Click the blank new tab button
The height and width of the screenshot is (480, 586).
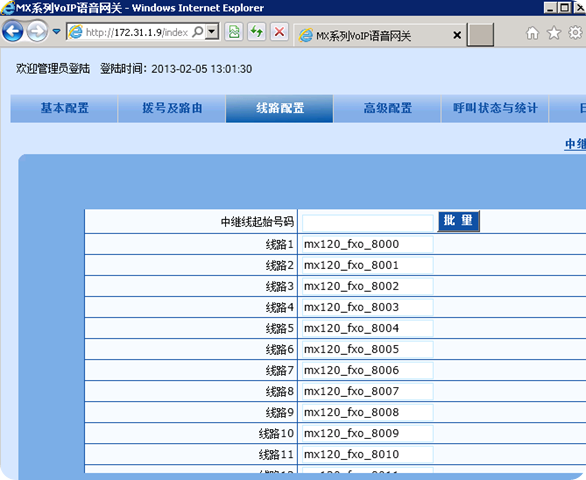(480, 35)
